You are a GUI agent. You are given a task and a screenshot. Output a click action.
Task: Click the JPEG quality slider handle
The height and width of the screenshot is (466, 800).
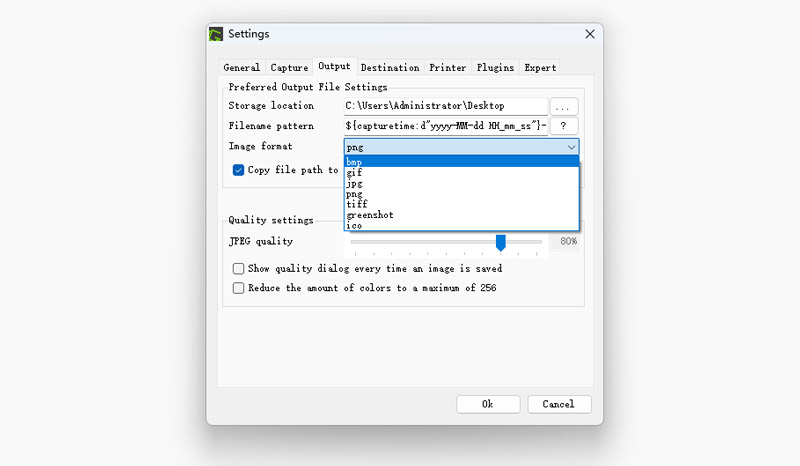[x=501, y=242]
